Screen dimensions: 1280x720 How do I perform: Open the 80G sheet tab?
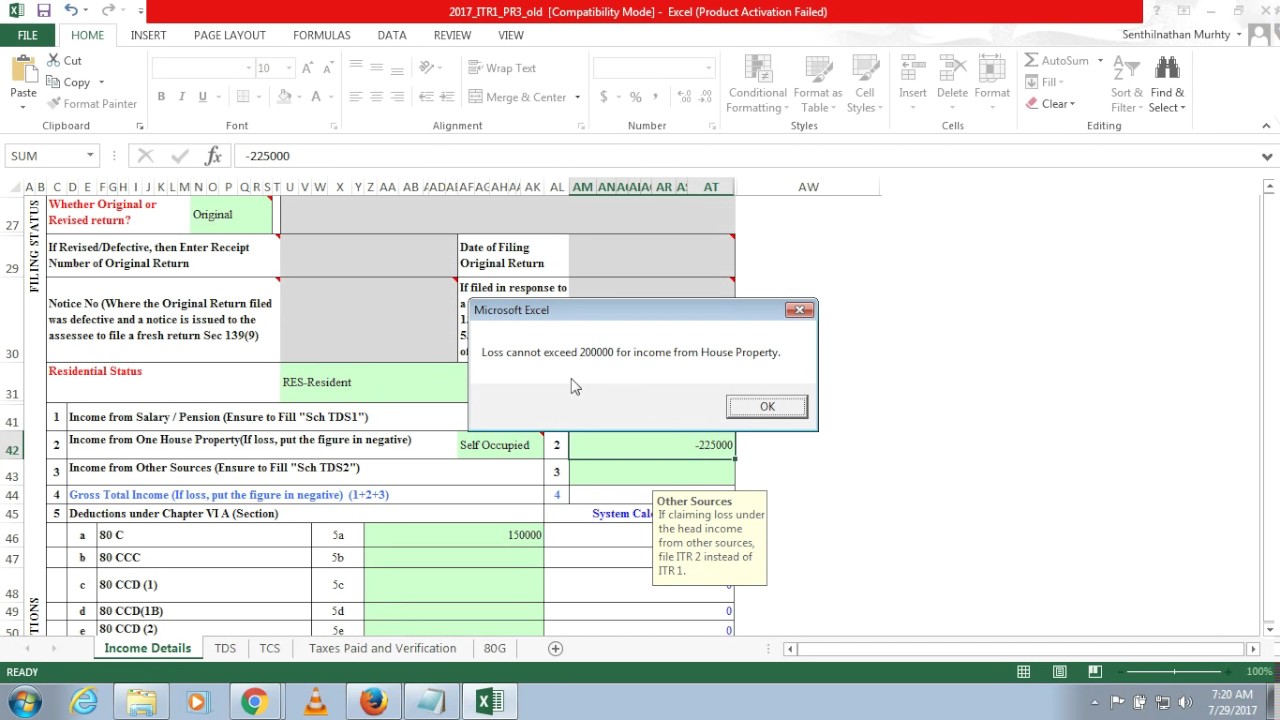pyautogui.click(x=494, y=648)
